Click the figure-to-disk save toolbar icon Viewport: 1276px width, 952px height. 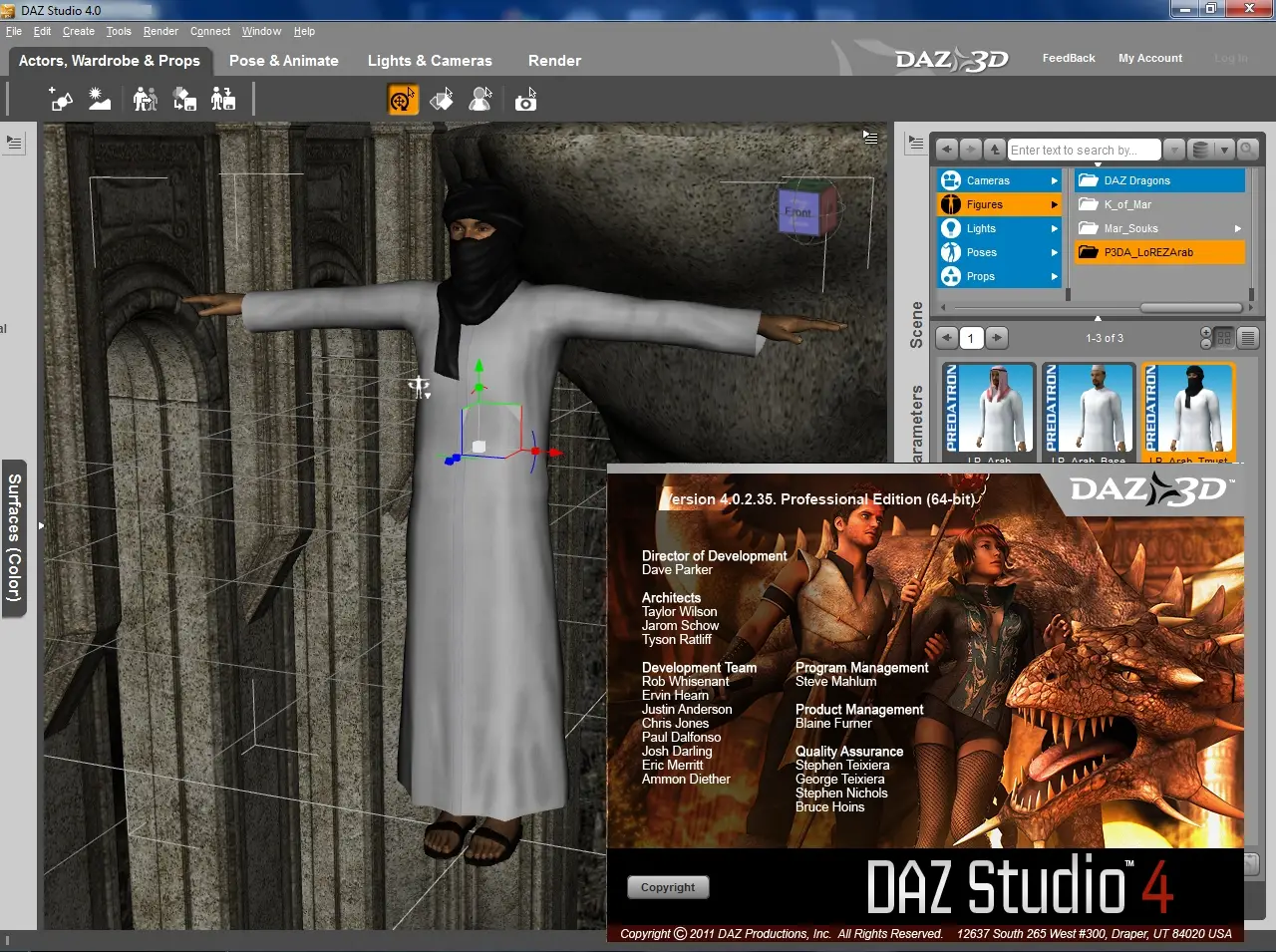[x=223, y=99]
